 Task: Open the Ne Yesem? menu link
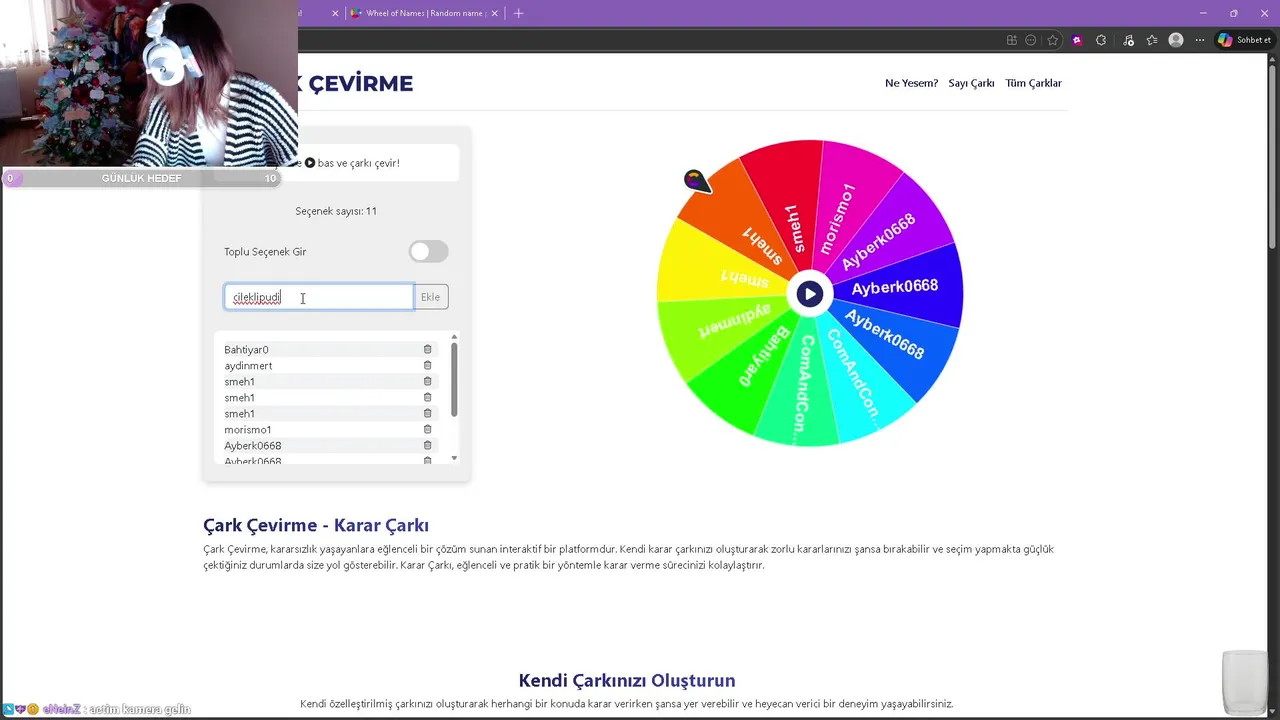pos(911,83)
